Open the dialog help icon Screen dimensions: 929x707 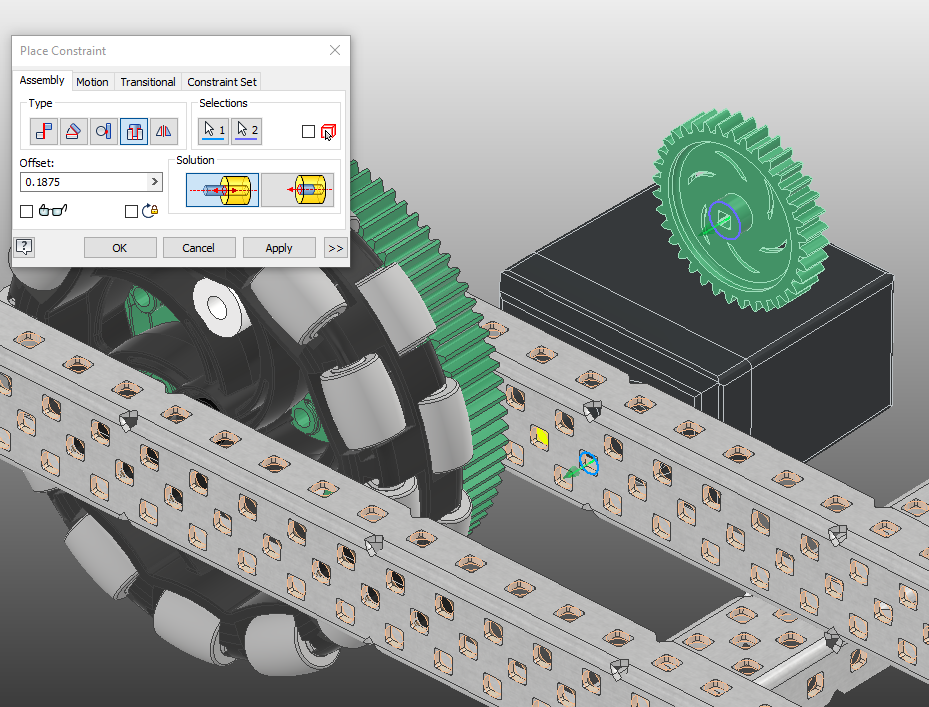(24, 247)
